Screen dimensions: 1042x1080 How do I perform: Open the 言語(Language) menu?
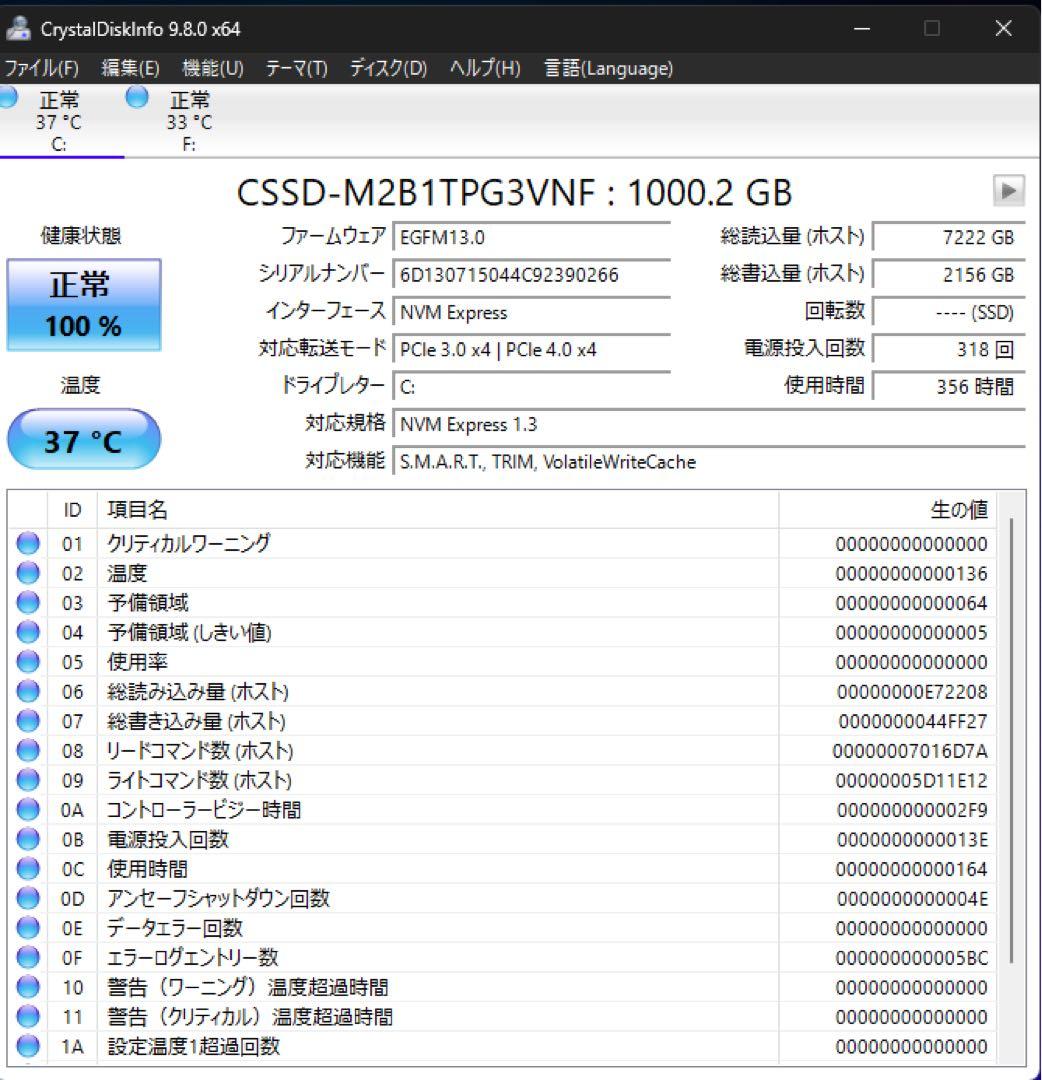pos(608,68)
